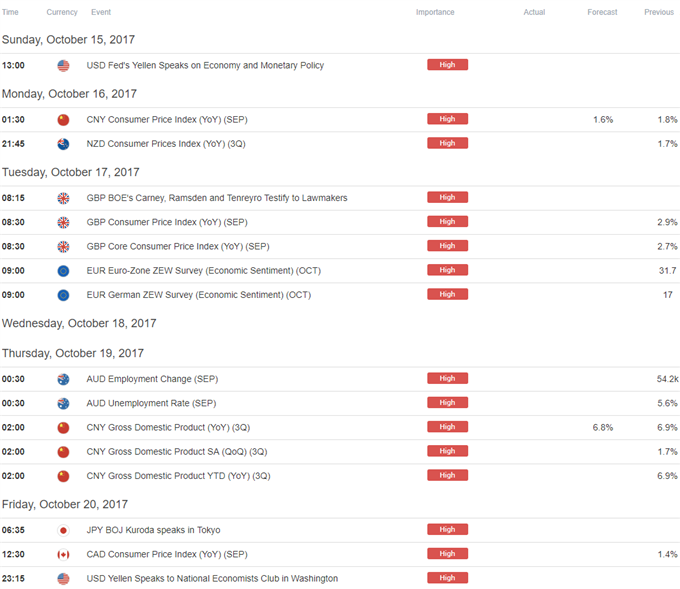Viewport: 680px width, 589px height.
Task: Open EUR Euro-Zone ZEW Survey event
Action: point(204,271)
